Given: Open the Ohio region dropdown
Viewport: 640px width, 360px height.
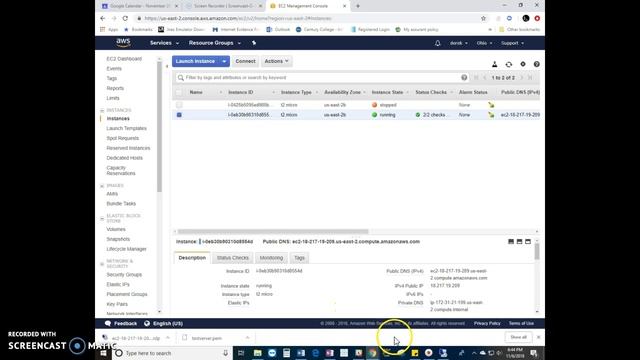Looking at the screenshot, I should pyautogui.click(x=484, y=43).
